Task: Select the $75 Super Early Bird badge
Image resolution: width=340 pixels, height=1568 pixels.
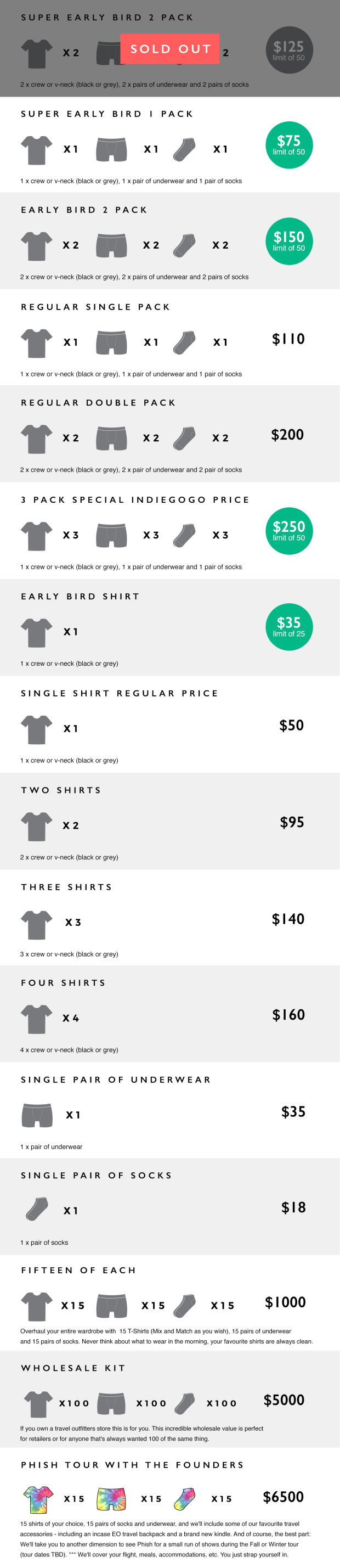Action: tap(289, 145)
